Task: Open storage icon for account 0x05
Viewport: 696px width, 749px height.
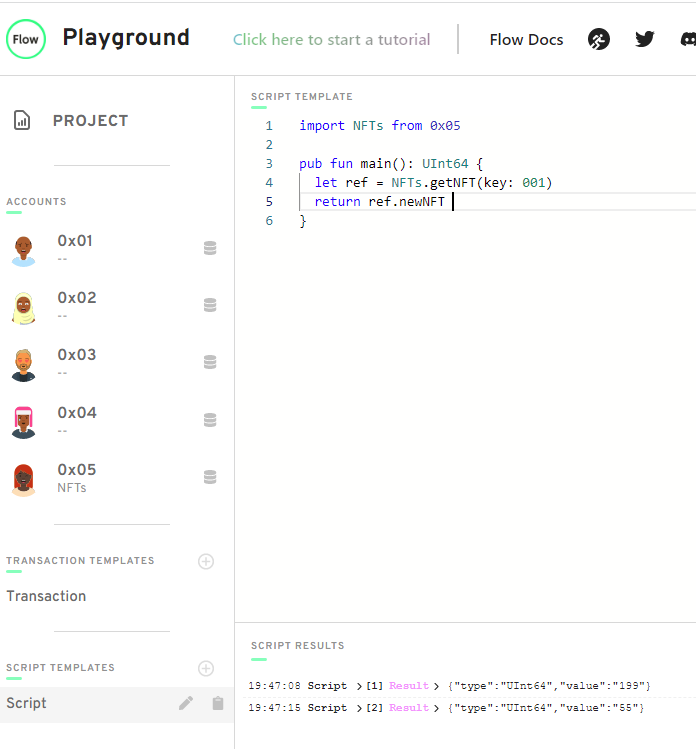Action: point(210,477)
